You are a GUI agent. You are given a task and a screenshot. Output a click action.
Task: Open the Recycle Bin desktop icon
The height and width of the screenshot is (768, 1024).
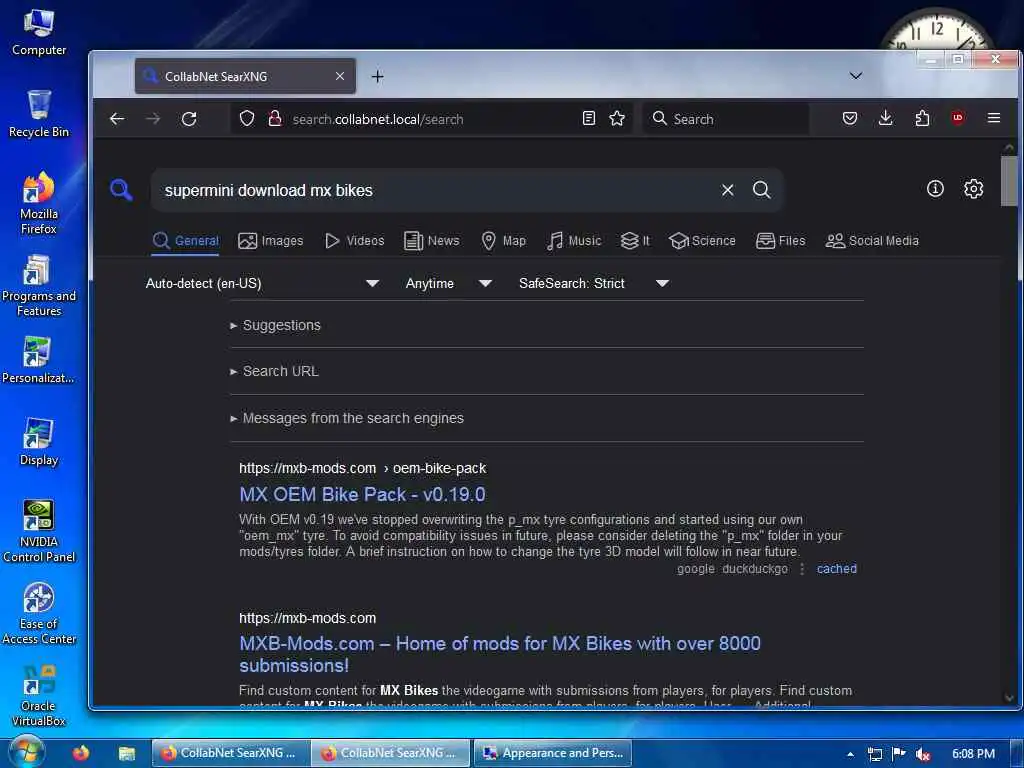click(x=39, y=114)
